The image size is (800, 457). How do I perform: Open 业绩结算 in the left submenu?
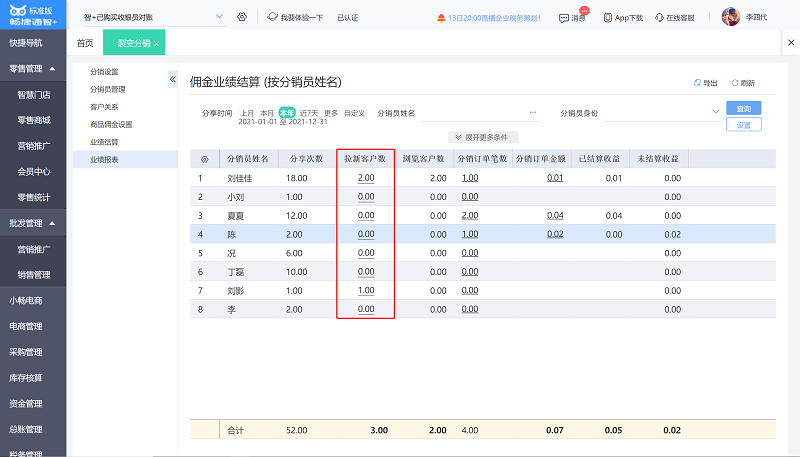click(103, 142)
